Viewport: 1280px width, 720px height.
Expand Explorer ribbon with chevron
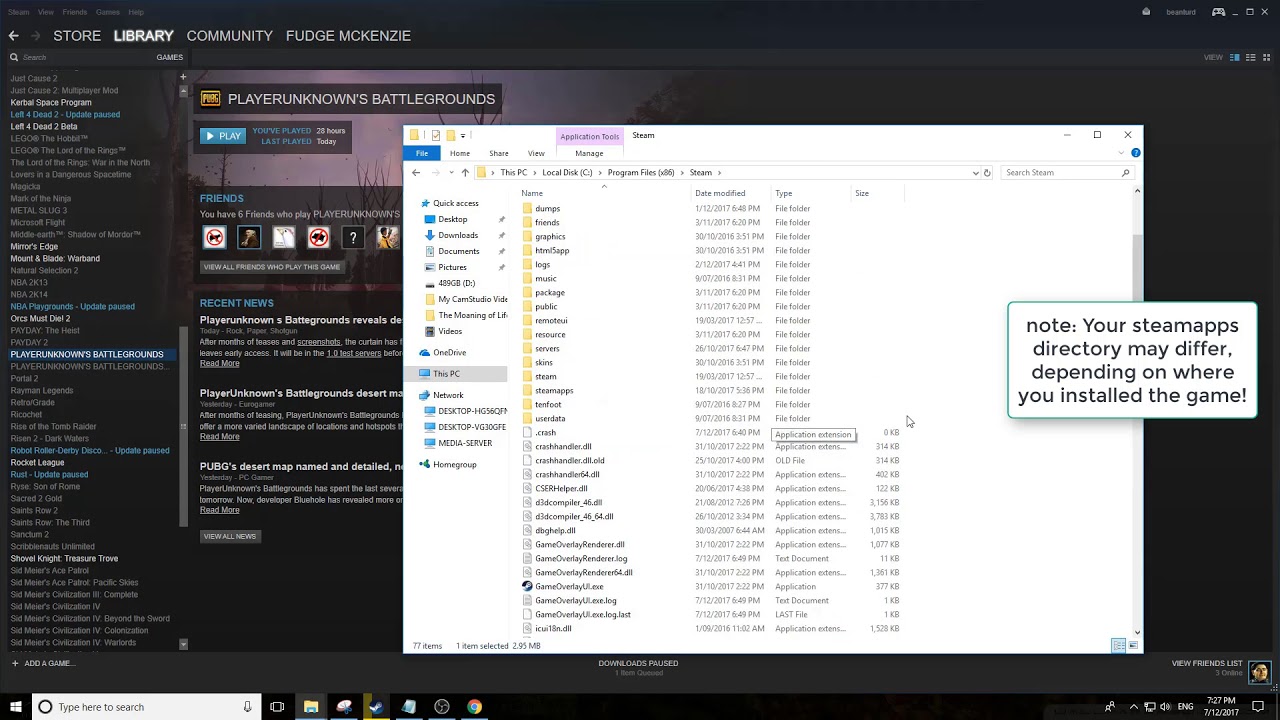pos(1122,153)
